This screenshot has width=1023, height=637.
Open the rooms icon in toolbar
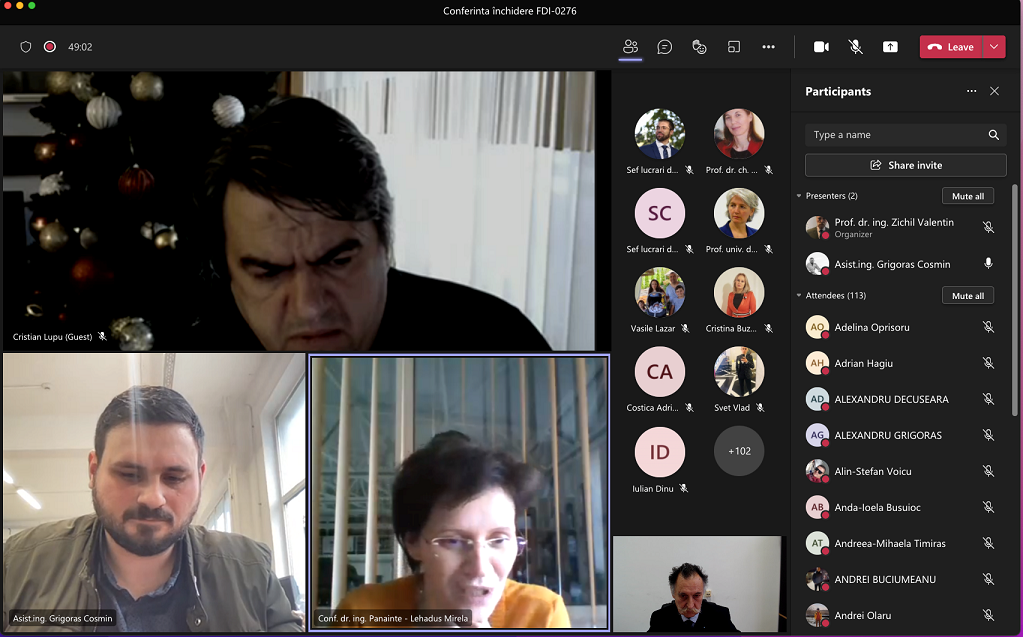pos(733,47)
